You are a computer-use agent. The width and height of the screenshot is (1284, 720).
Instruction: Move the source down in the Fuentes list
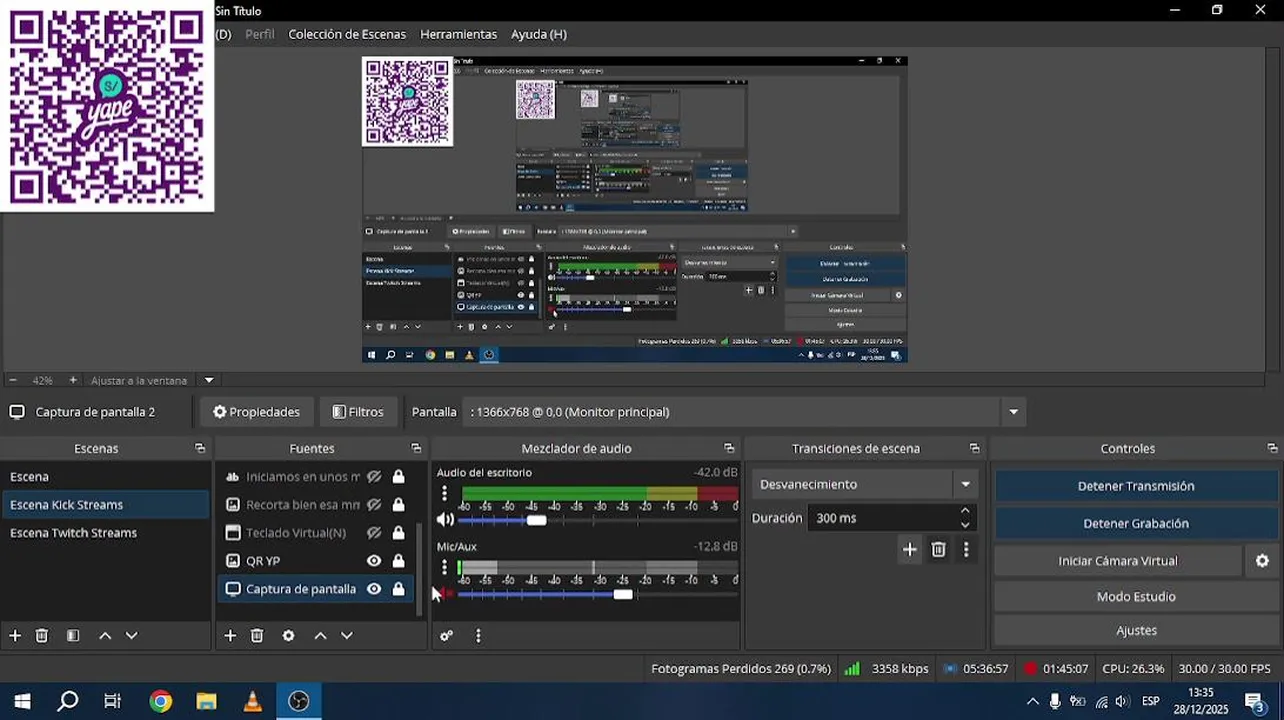tap(347, 635)
